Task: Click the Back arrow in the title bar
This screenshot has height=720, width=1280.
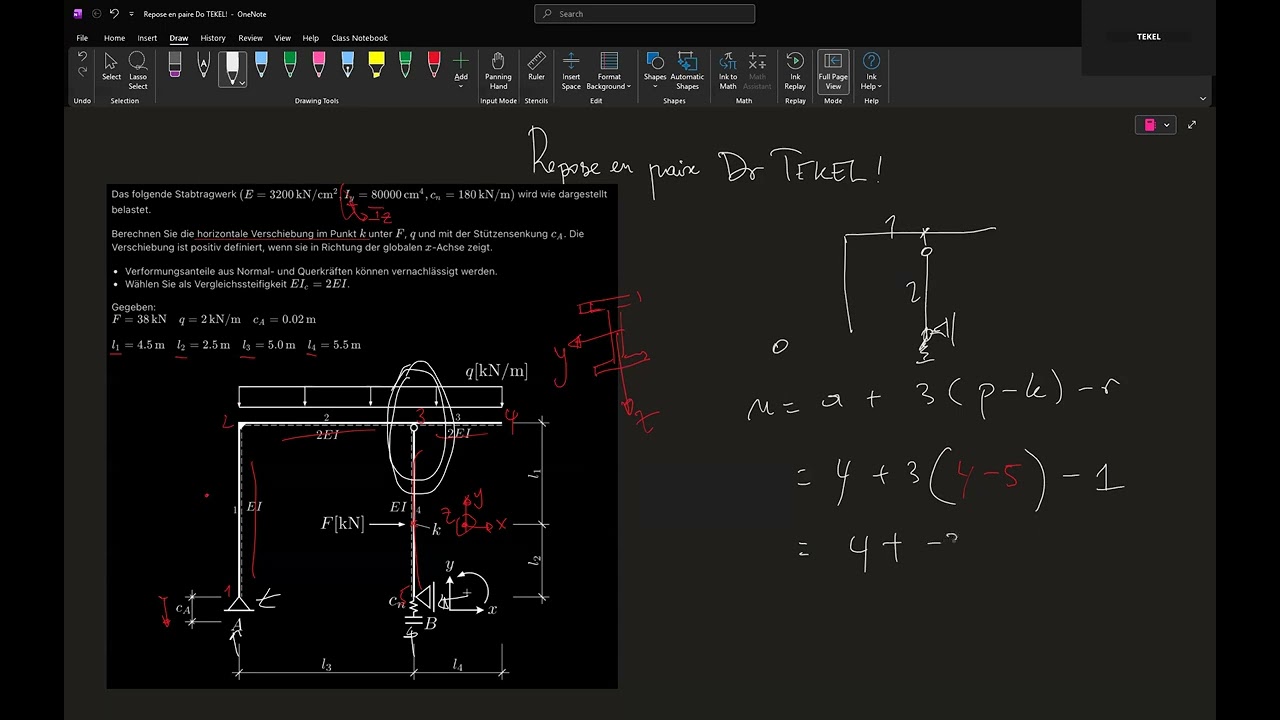Action: coord(97,14)
